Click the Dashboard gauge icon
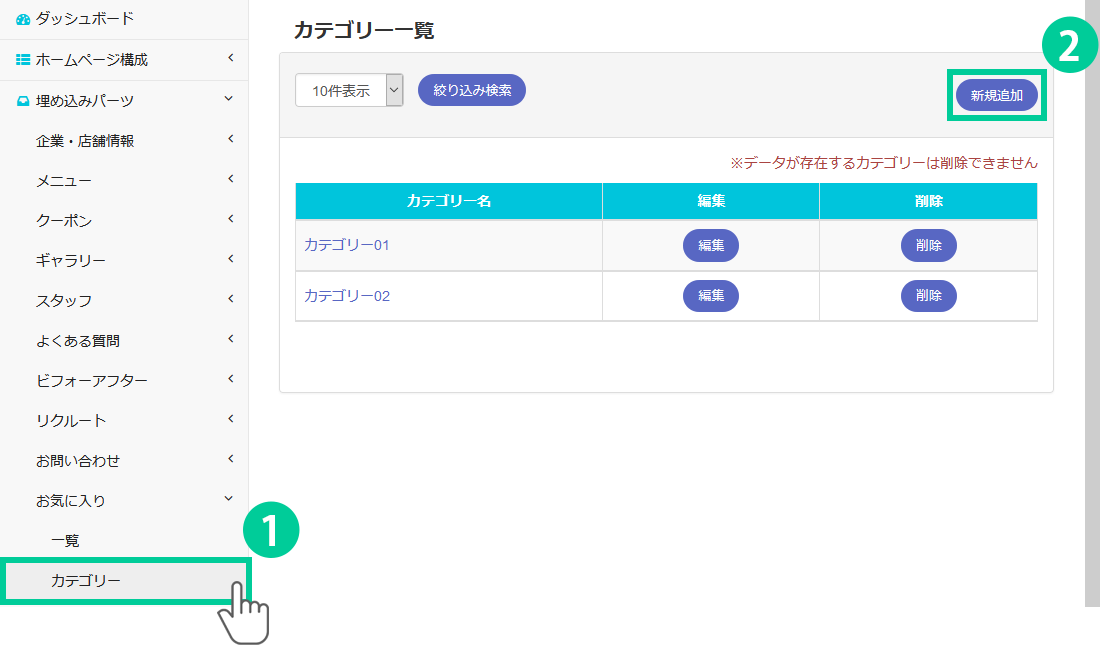This screenshot has width=1100, height=659. coord(23,19)
